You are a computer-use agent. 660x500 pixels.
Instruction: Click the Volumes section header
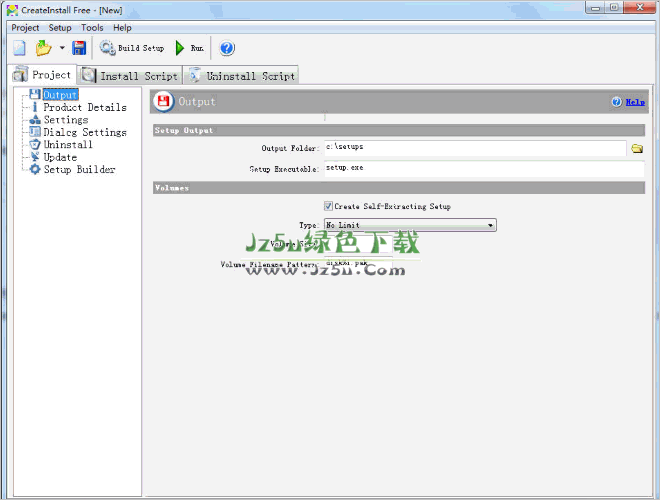click(x=399, y=188)
